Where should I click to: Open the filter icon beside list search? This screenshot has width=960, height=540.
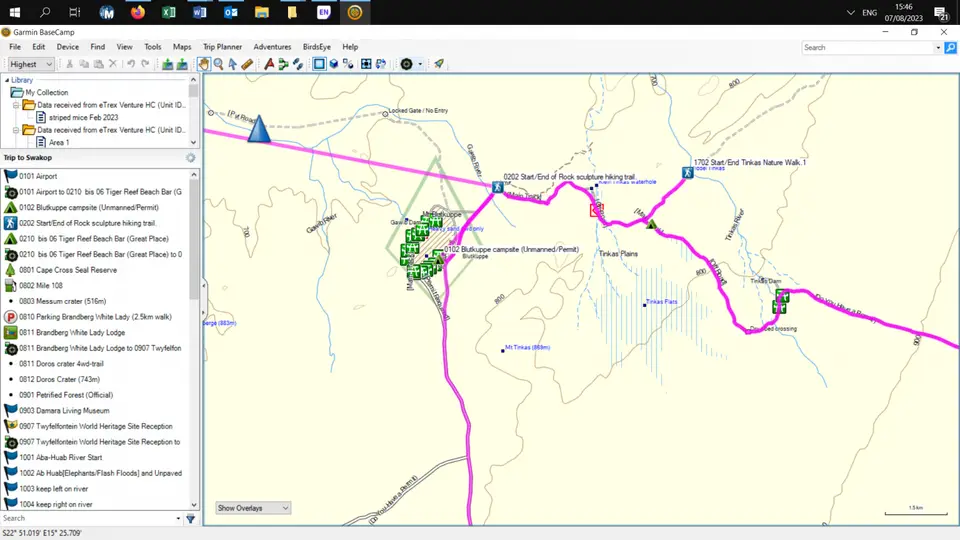coord(190,519)
